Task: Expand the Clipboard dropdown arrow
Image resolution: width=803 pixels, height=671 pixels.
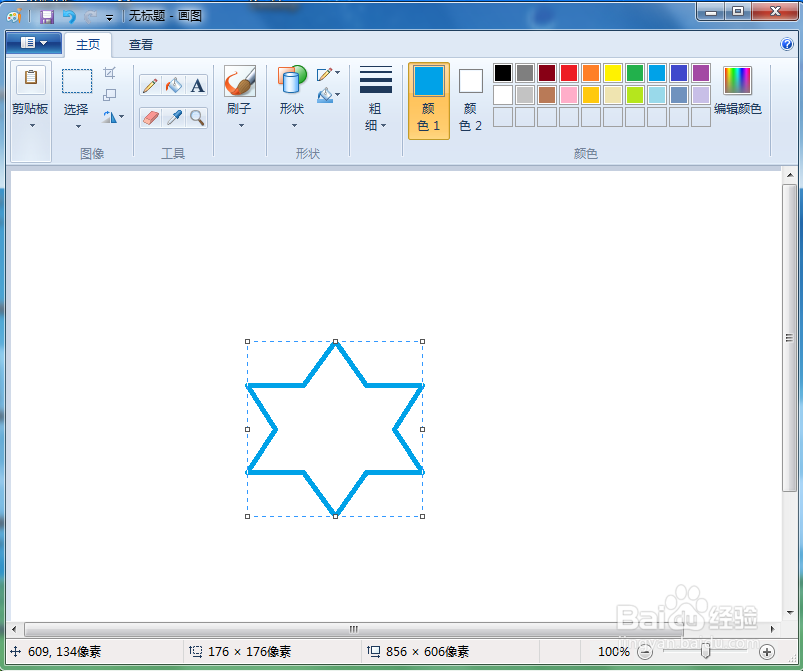Action: (32, 125)
